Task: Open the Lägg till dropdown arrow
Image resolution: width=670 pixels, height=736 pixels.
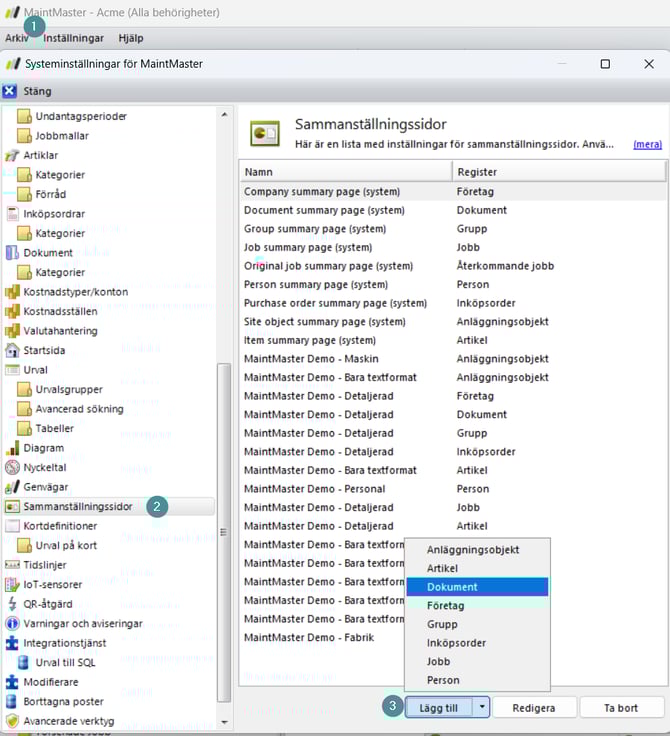Action: [482, 707]
